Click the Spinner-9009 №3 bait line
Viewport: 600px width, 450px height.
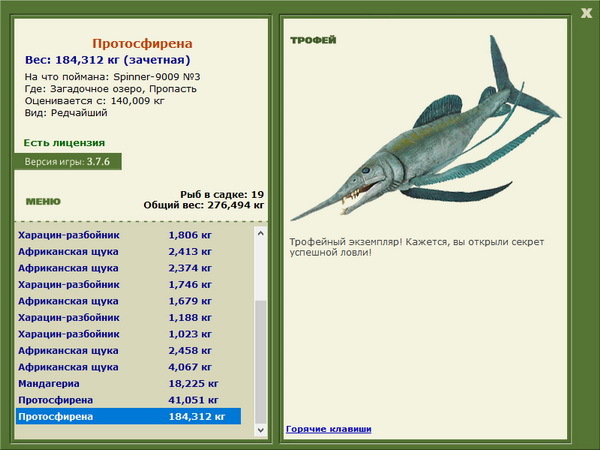(112, 77)
